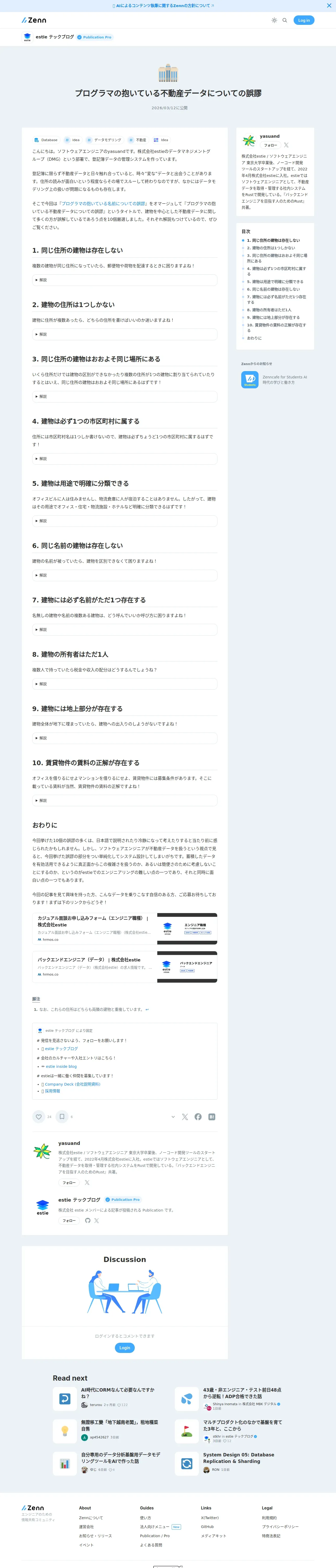336x1568 pixels.
Task: Follow the footnote 1 back-reference arrow
Action: [147, 1009]
